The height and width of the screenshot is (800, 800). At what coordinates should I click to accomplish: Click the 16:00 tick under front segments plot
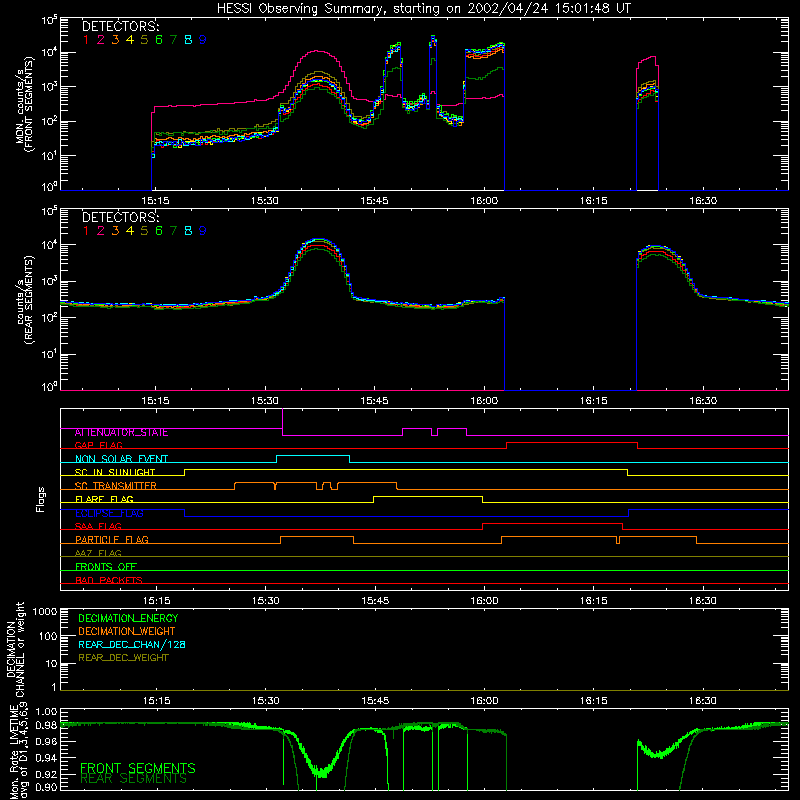[x=484, y=201]
